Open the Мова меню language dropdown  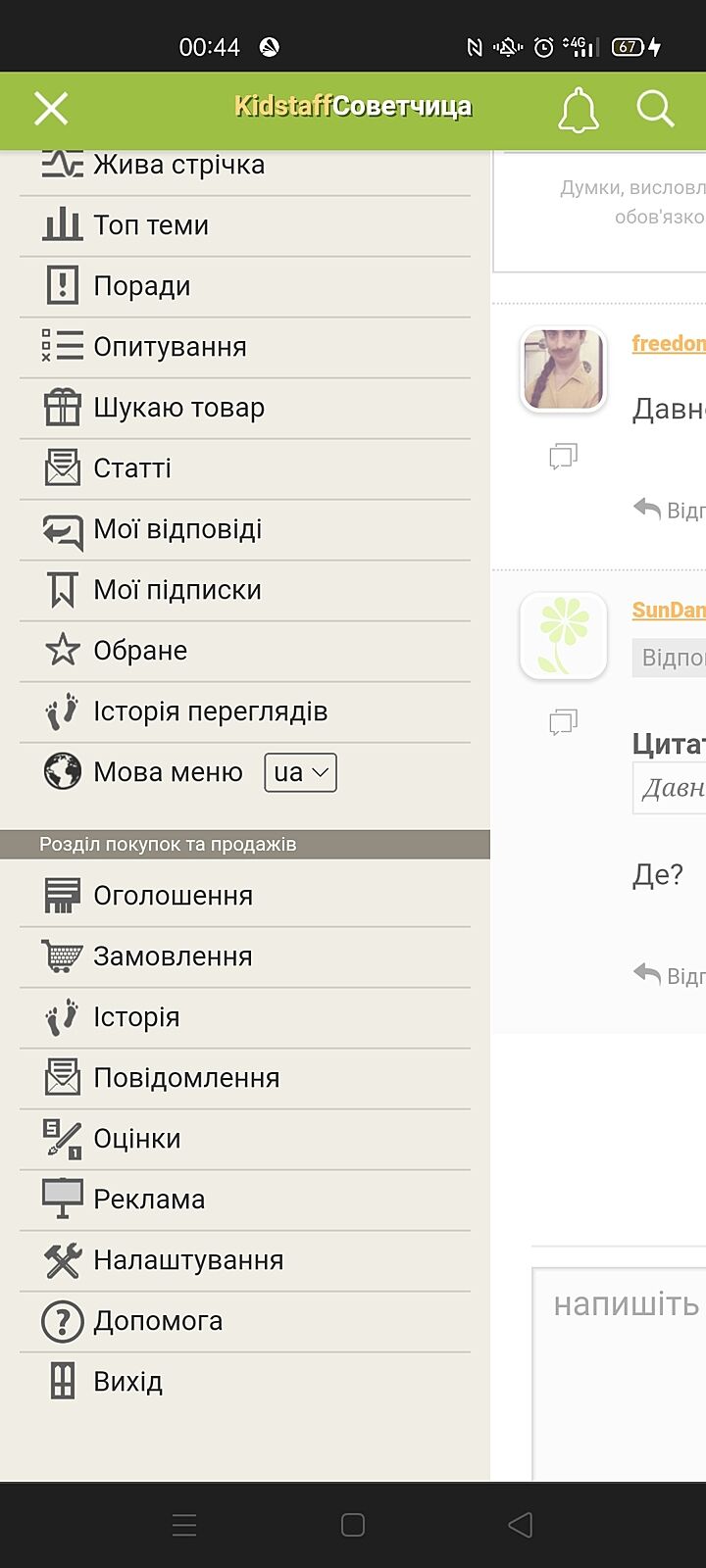coord(300,772)
